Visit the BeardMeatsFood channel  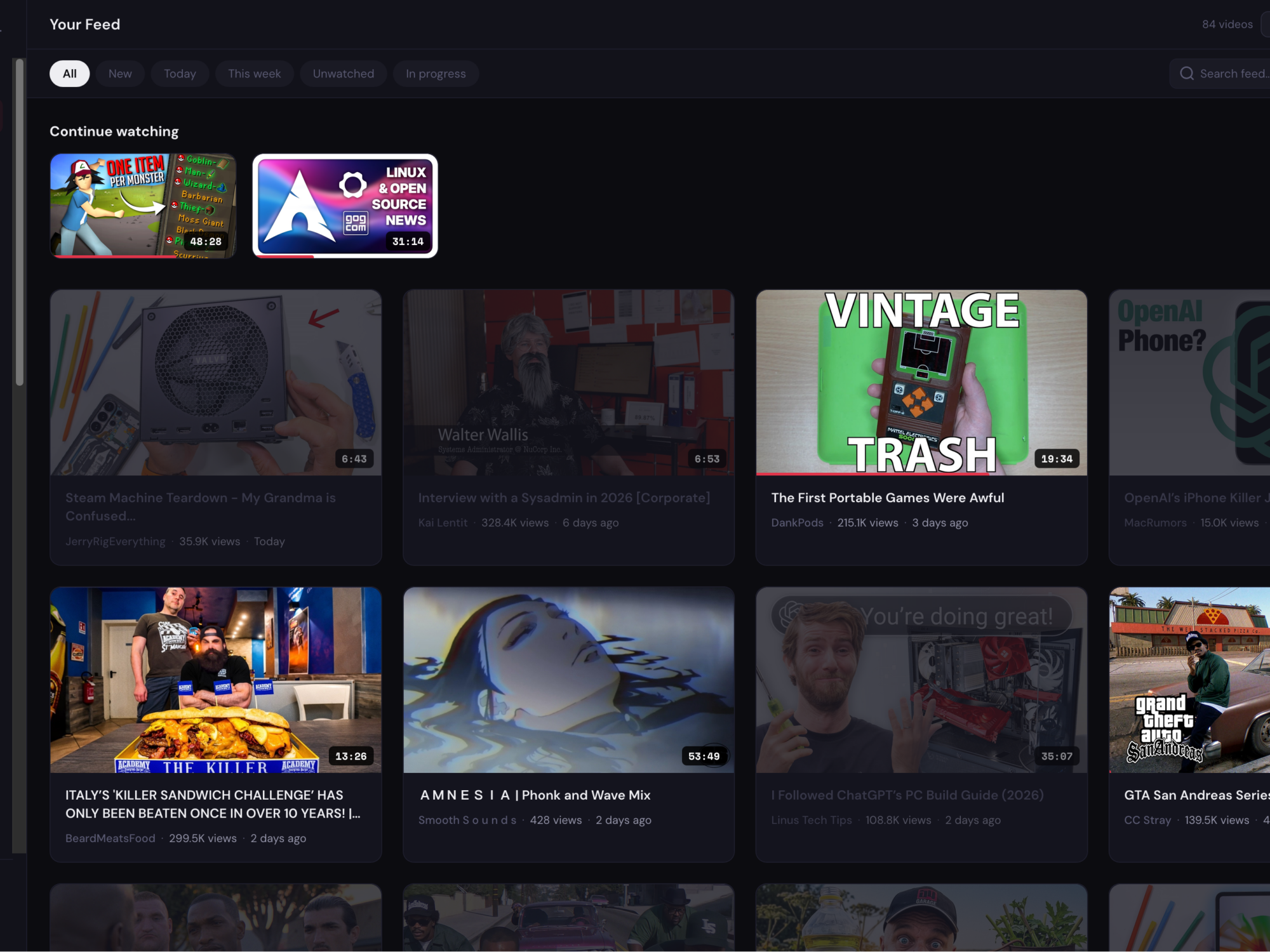pyautogui.click(x=110, y=838)
